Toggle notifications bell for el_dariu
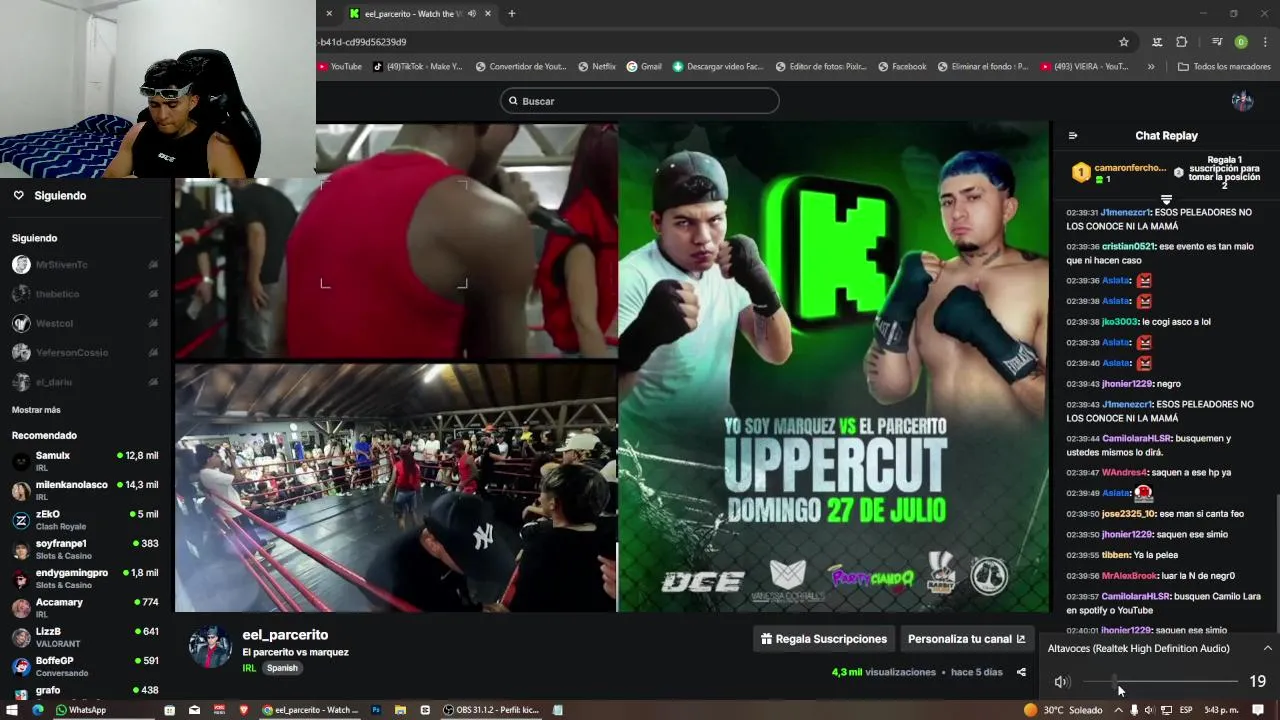The width and height of the screenshot is (1280, 720). point(153,382)
